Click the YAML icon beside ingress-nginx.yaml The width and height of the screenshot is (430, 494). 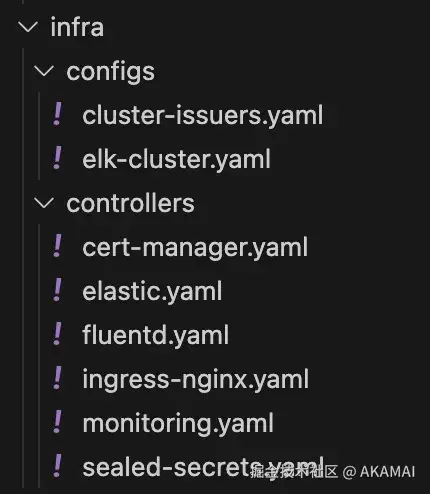click(x=58, y=378)
